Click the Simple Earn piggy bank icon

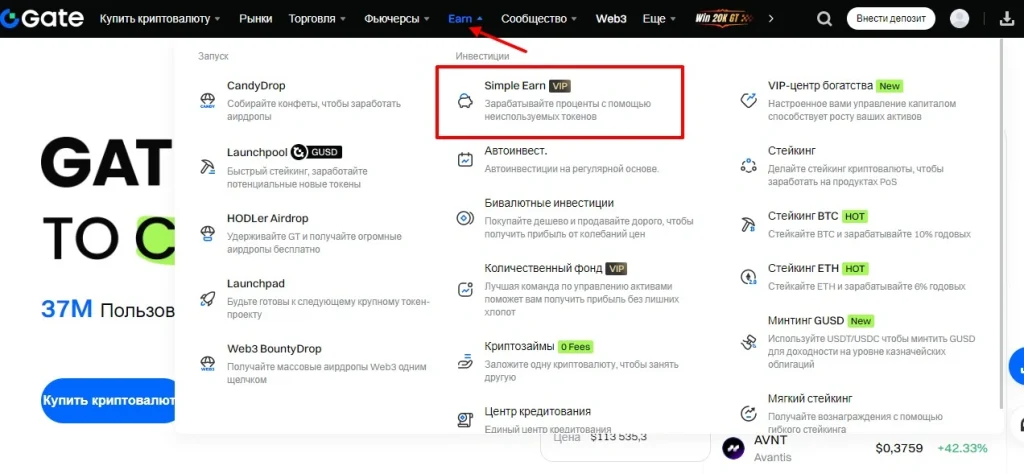point(465,101)
